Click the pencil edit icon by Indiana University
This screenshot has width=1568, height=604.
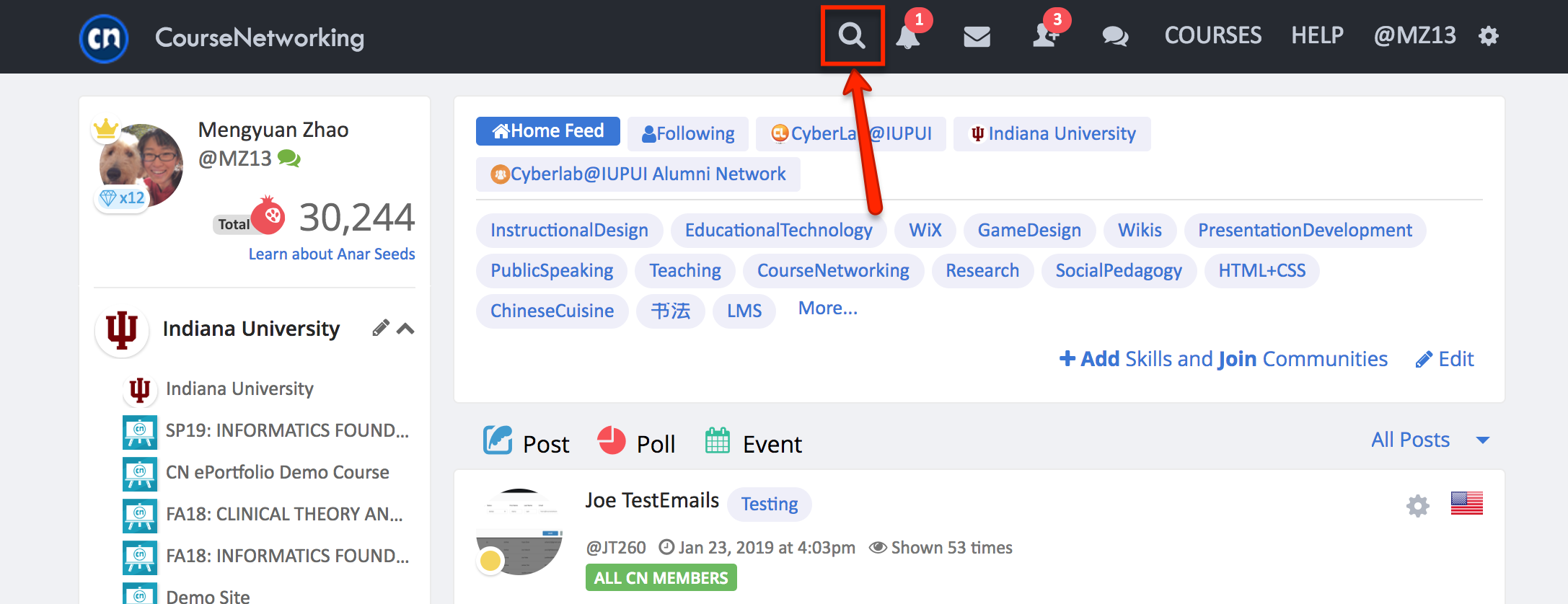pos(380,328)
